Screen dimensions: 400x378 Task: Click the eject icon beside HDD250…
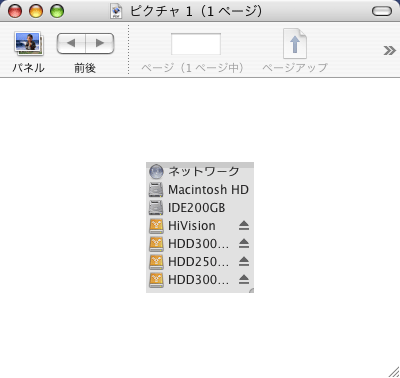click(x=244, y=262)
